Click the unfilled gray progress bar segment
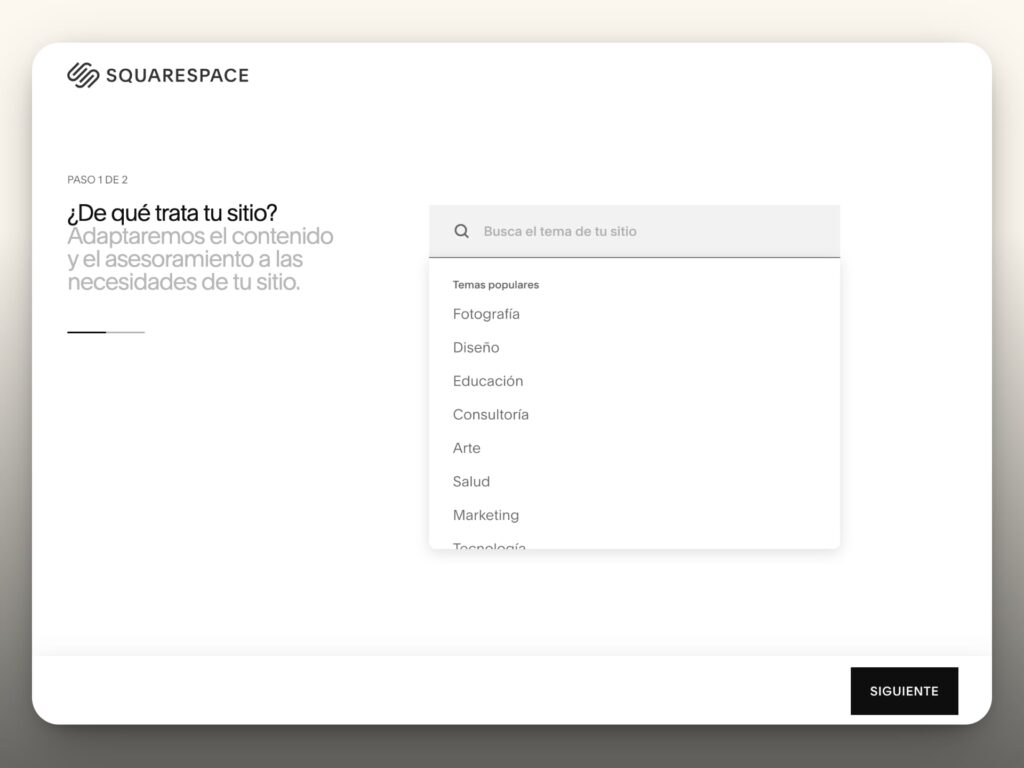Viewport: 1024px width, 768px height. click(126, 332)
